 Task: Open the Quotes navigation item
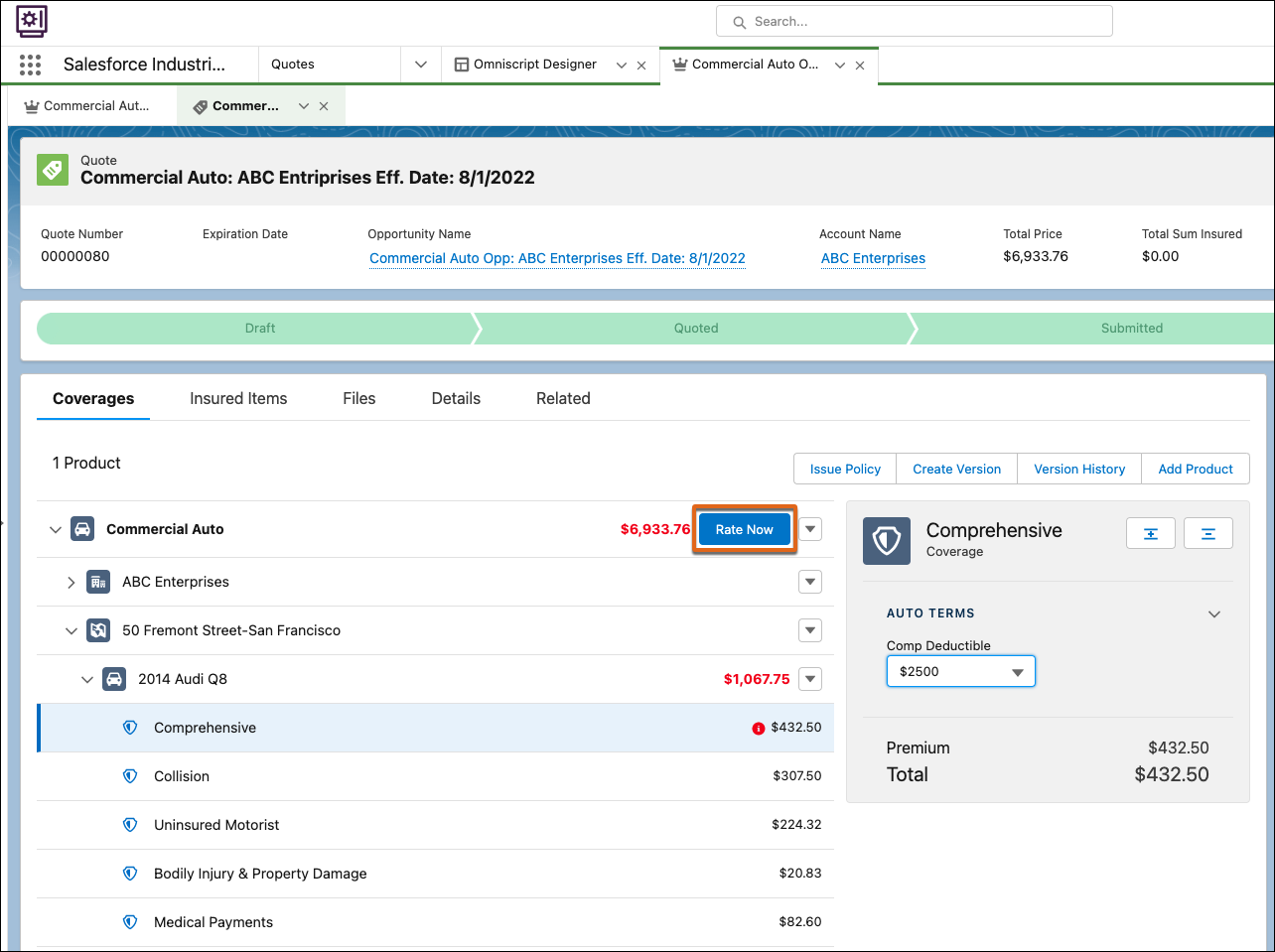[293, 65]
